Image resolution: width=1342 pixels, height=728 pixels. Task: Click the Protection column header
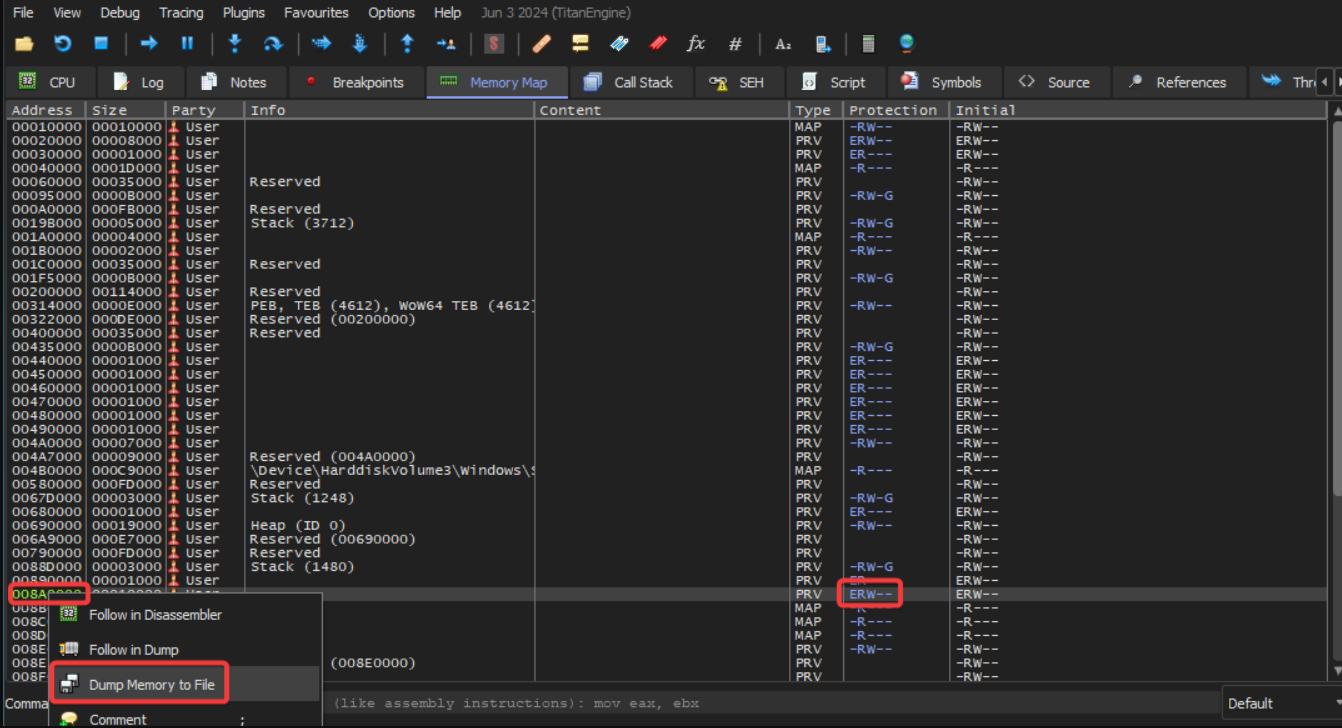point(893,110)
